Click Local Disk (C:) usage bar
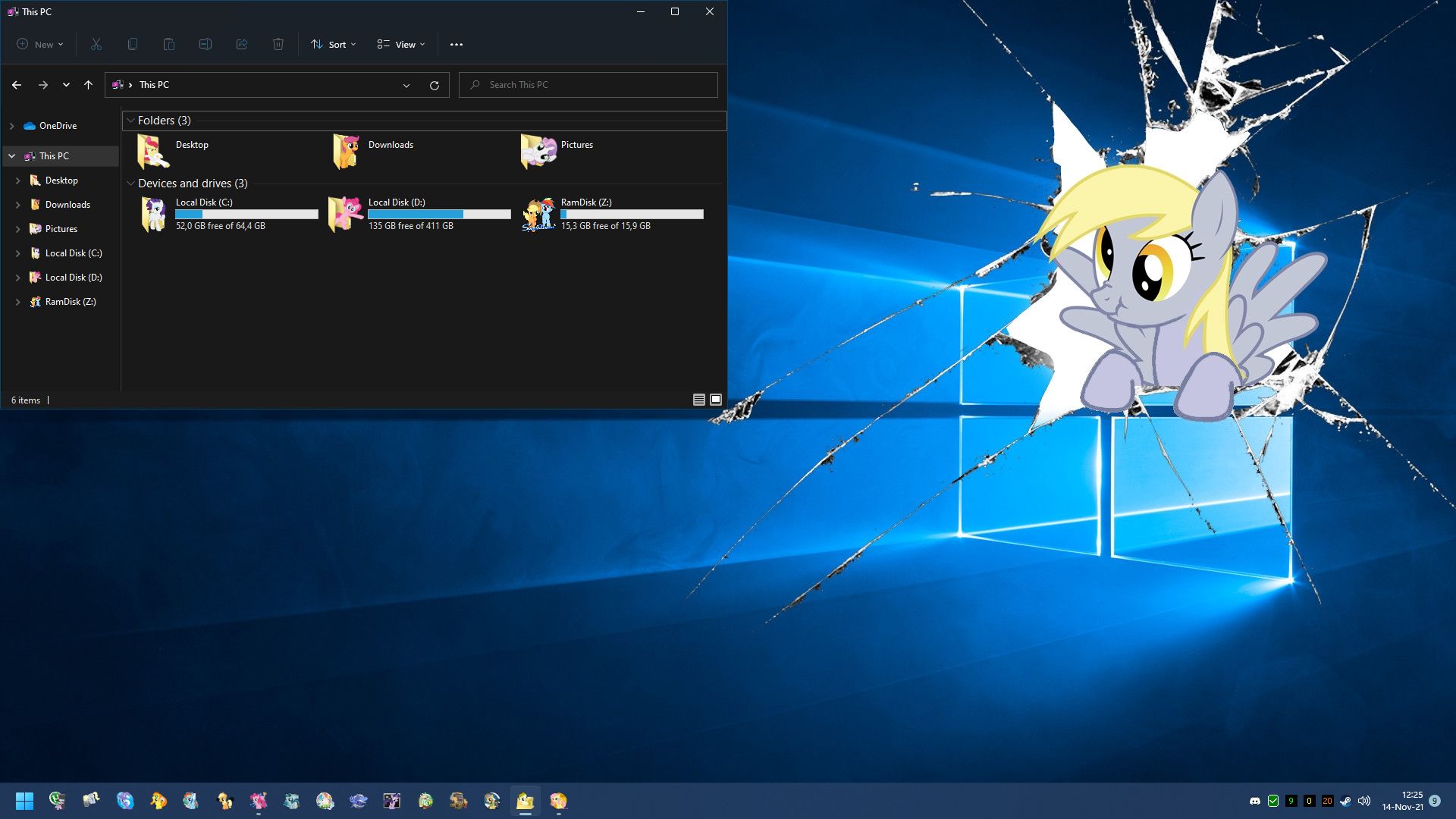This screenshot has width=1456, height=819. tap(246, 215)
